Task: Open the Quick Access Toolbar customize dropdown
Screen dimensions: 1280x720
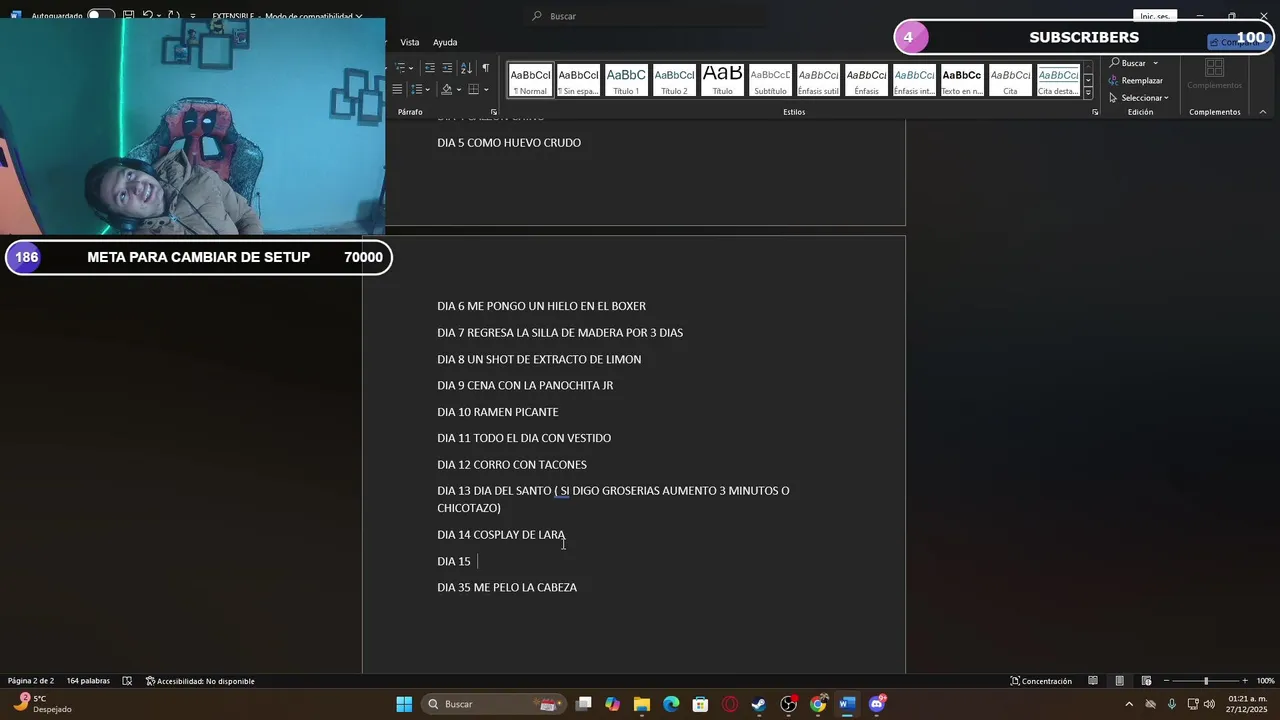Action: [193, 16]
